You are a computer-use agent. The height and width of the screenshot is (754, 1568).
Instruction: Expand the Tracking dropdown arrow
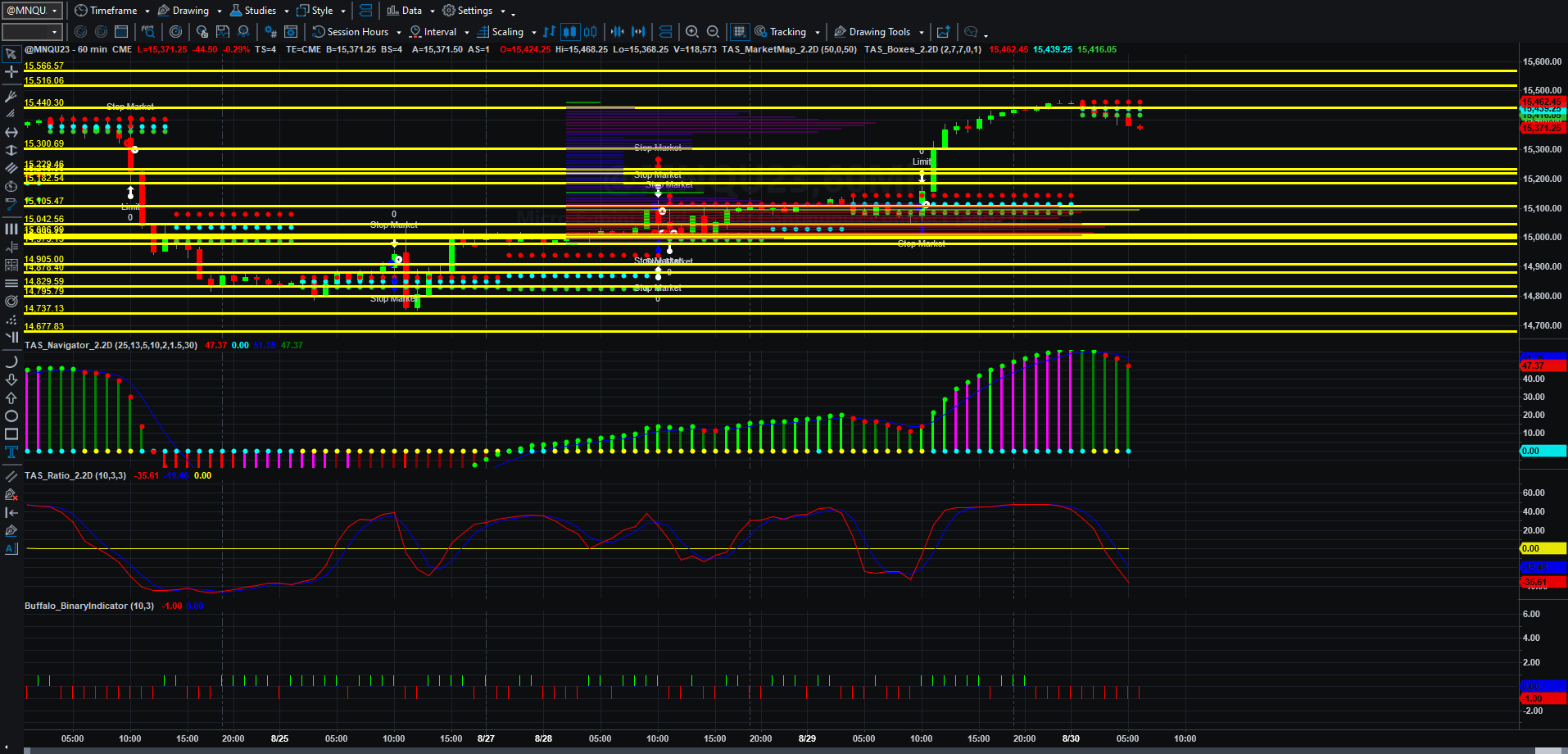[x=818, y=33]
